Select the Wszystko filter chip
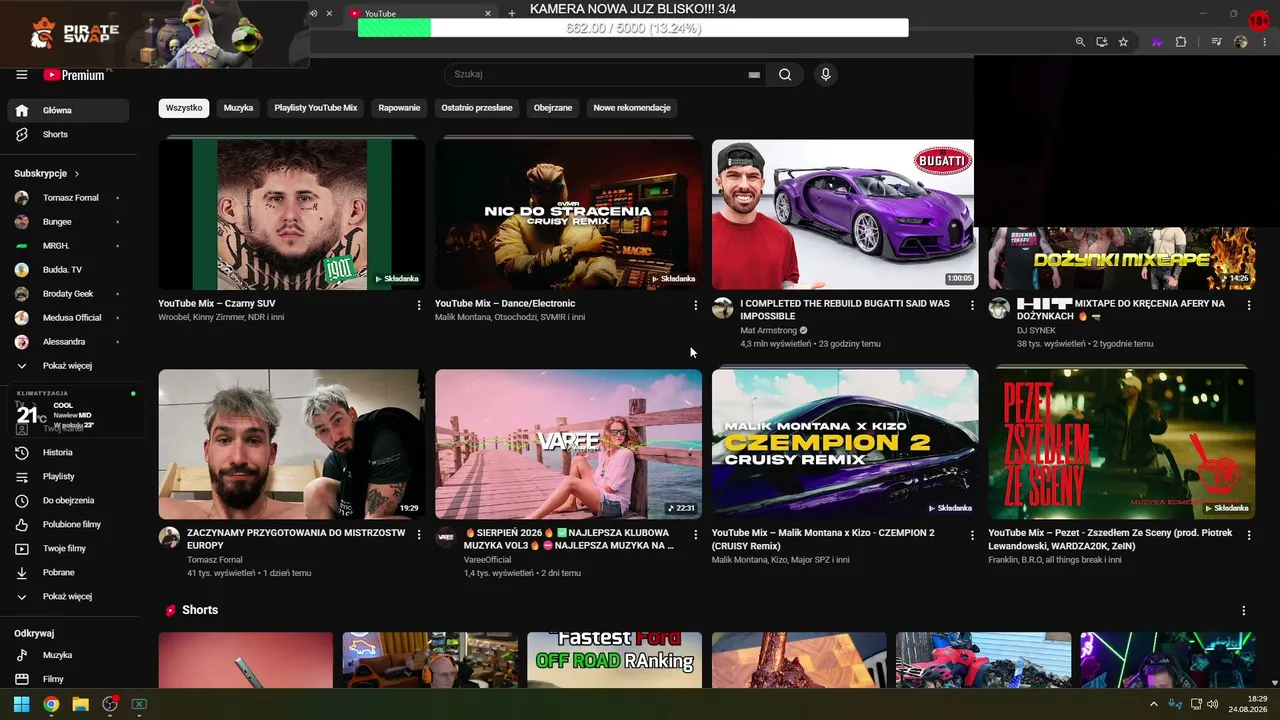Viewport: 1280px width, 720px height. point(184,108)
